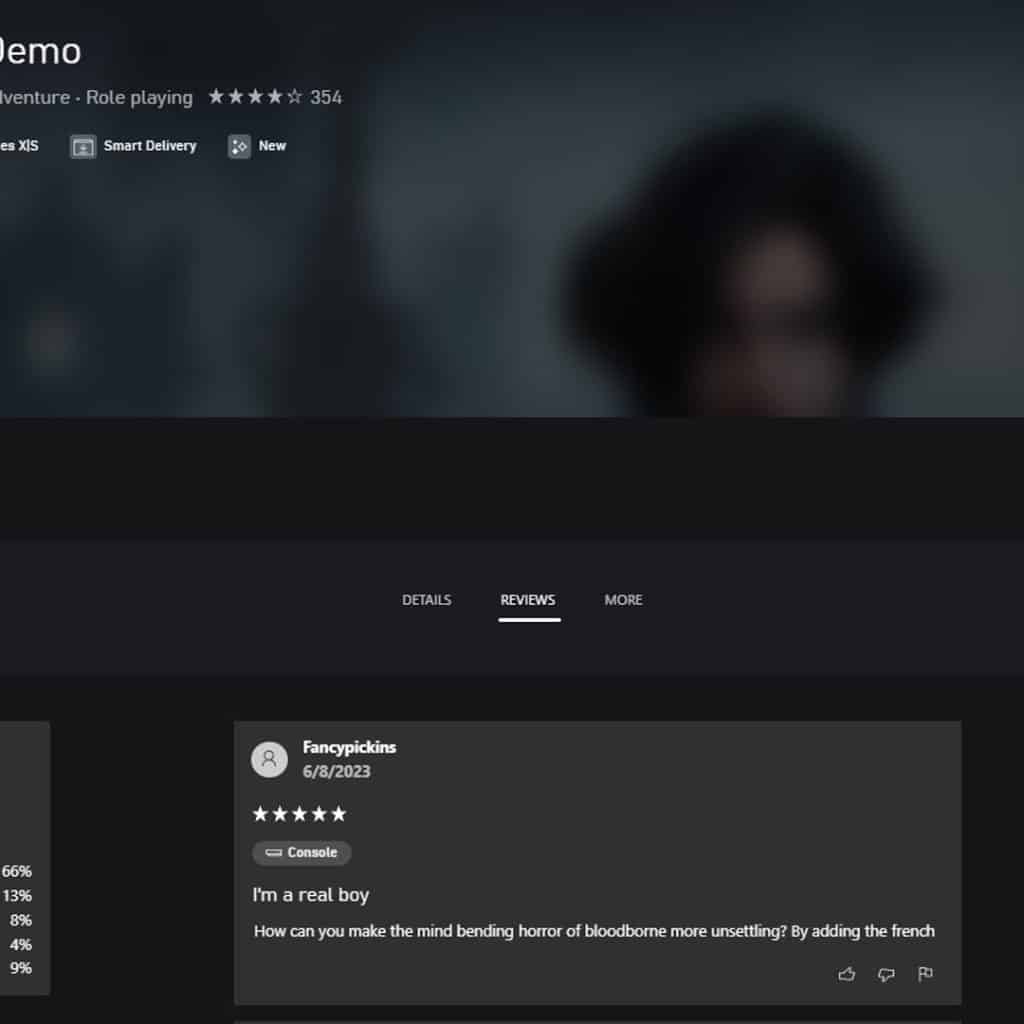This screenshot has height=1024, width=1024.
Task: Open the MORE tab
Action: [623, 600]
